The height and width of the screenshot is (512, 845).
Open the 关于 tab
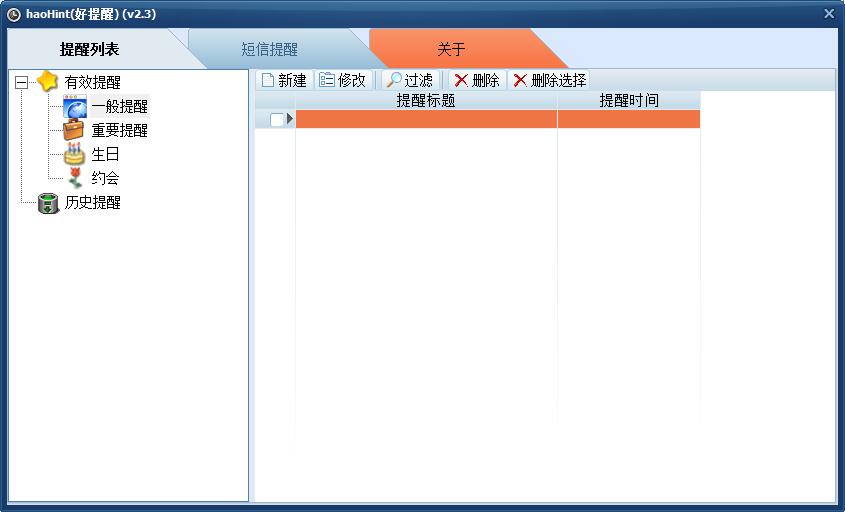pyautogui.click(x=451, y=49)
